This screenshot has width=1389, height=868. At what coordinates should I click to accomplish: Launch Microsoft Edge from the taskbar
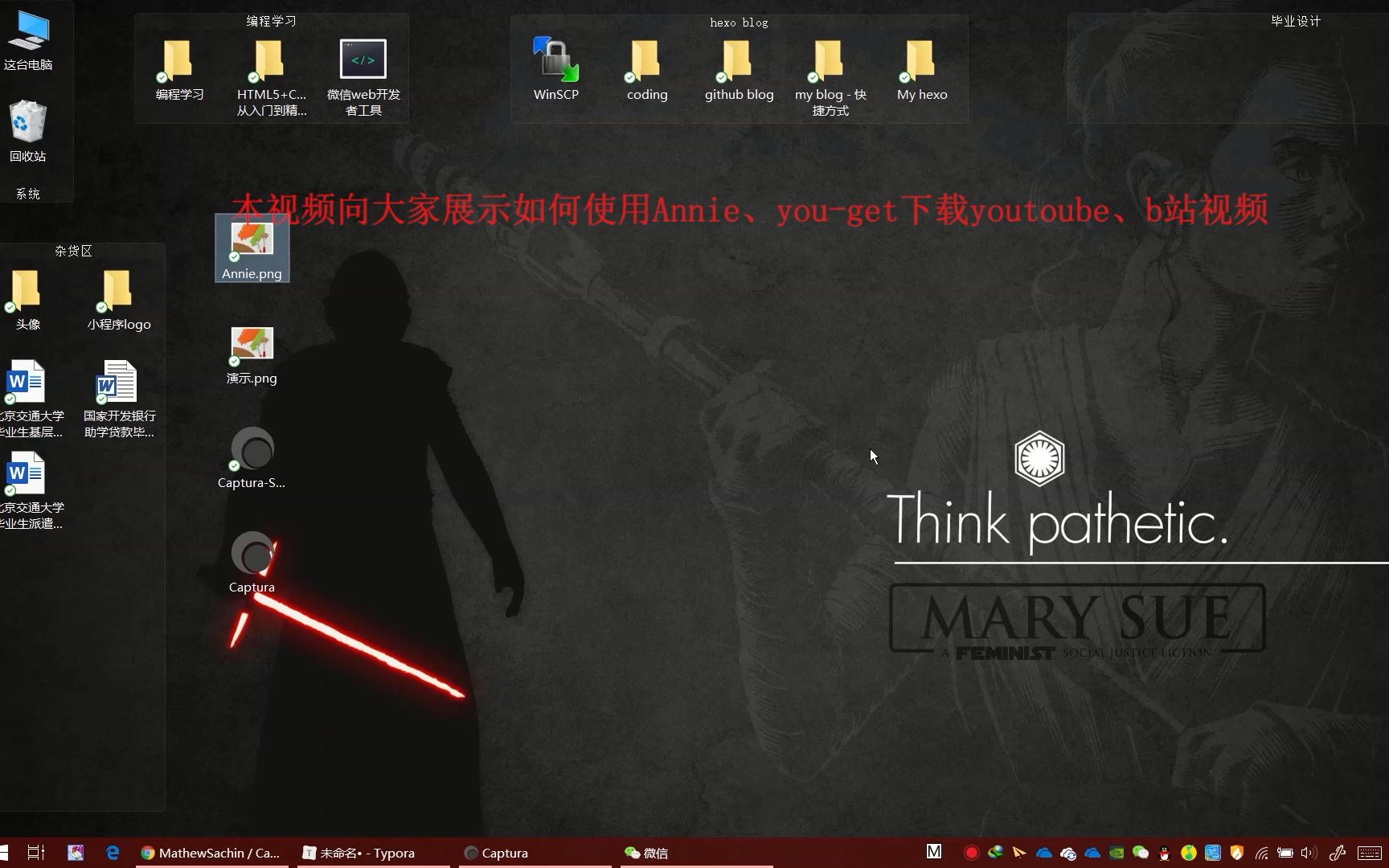[x=113, y=853]
